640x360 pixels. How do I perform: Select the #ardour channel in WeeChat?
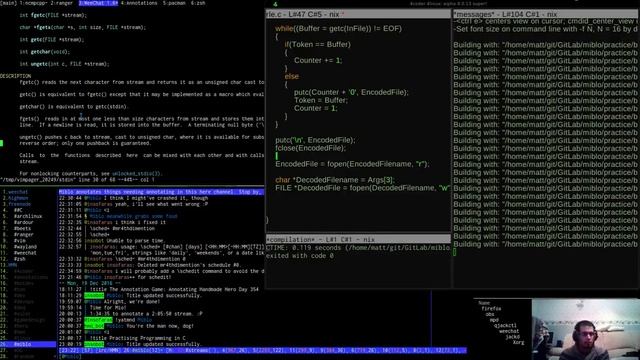point(24,222)
